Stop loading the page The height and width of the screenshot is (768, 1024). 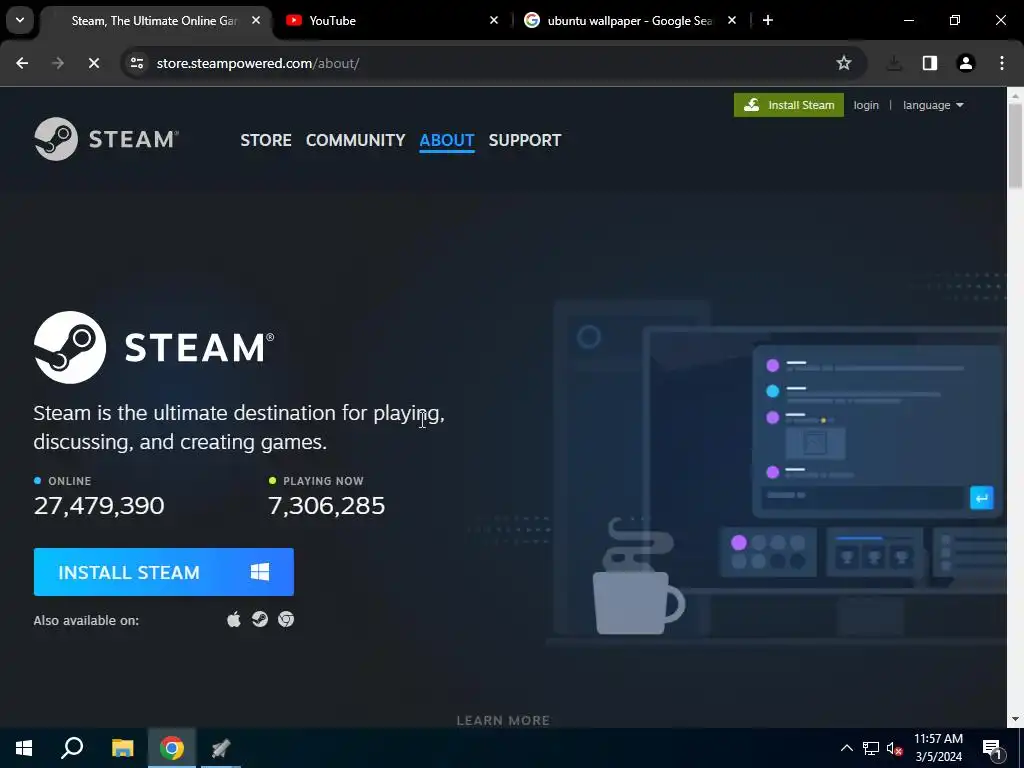tap(94, 63)
